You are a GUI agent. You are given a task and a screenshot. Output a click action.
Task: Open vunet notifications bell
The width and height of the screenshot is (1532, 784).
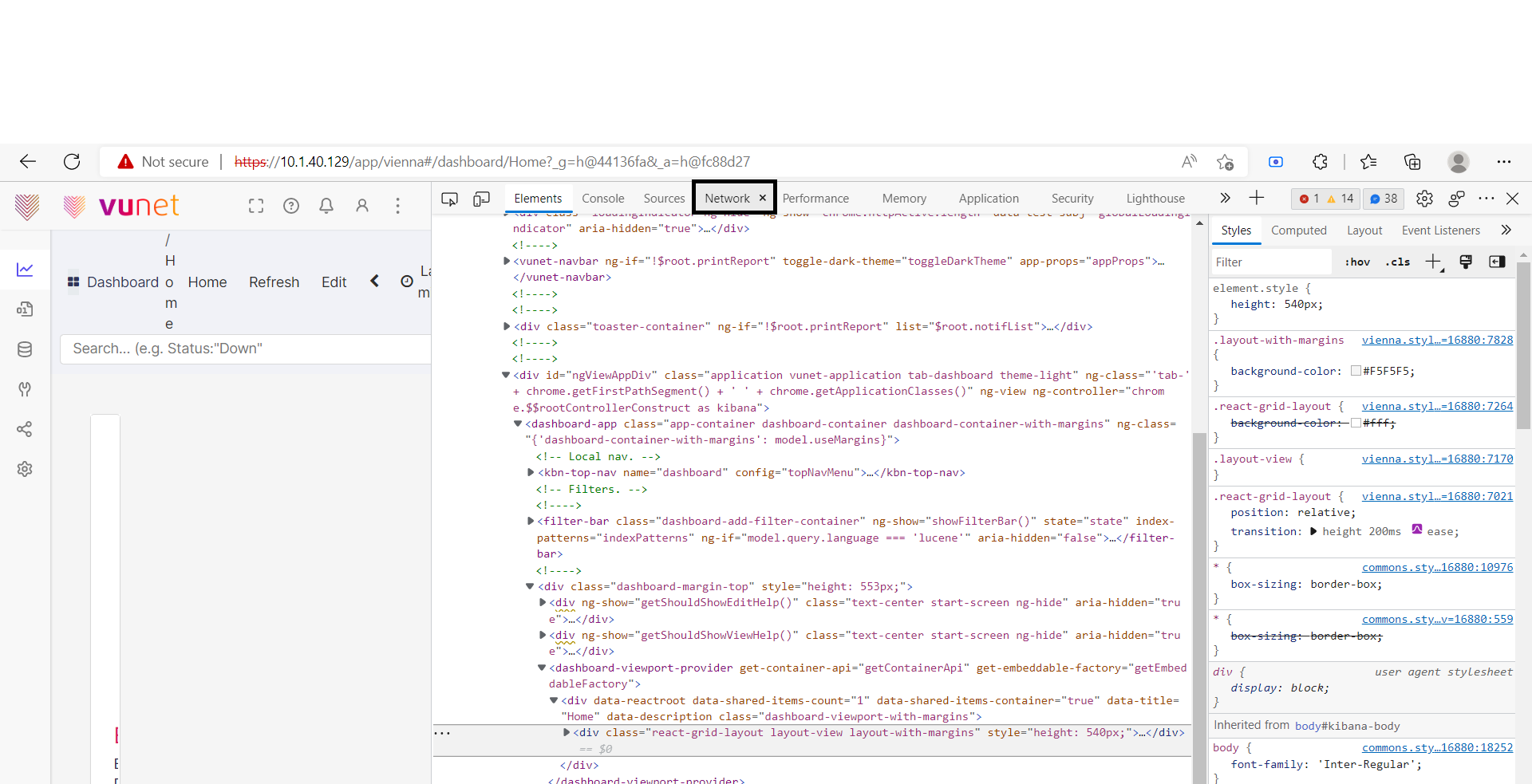pyautogui.click(x=326, y=206)
